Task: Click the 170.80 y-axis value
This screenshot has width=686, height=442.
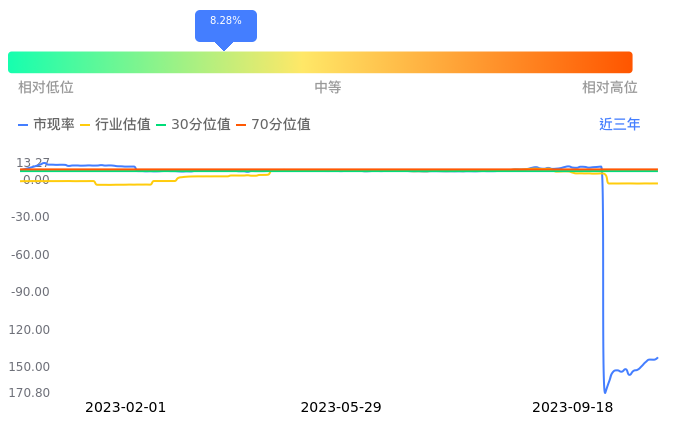Action: click(x=29, y=393)
